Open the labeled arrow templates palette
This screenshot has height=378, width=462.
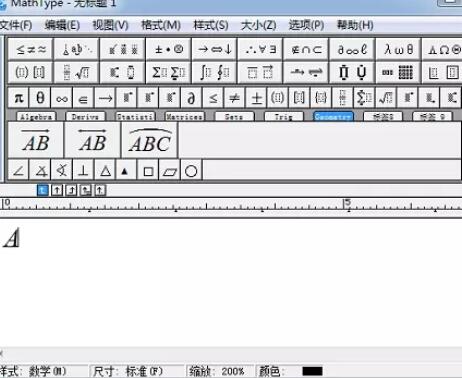click(306, 72)
